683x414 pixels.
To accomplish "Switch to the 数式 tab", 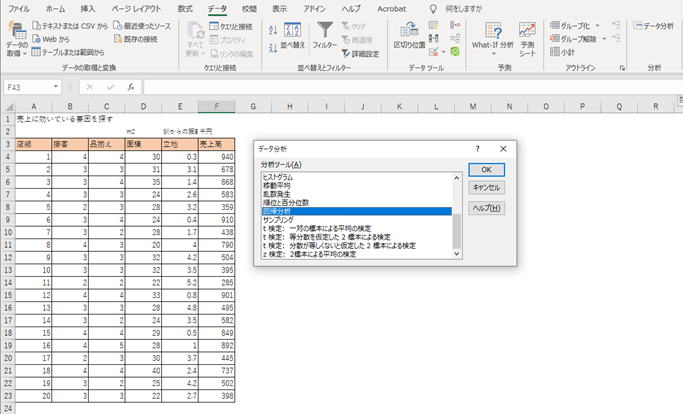I will [x=185, y=9].
